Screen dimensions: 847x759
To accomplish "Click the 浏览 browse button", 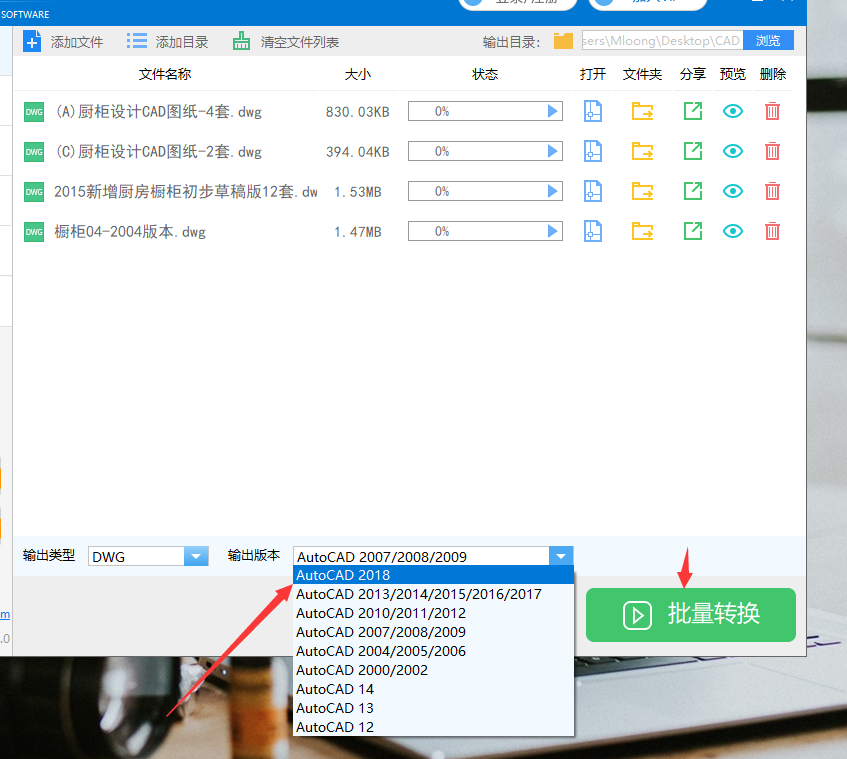I will tap(768, 41).
